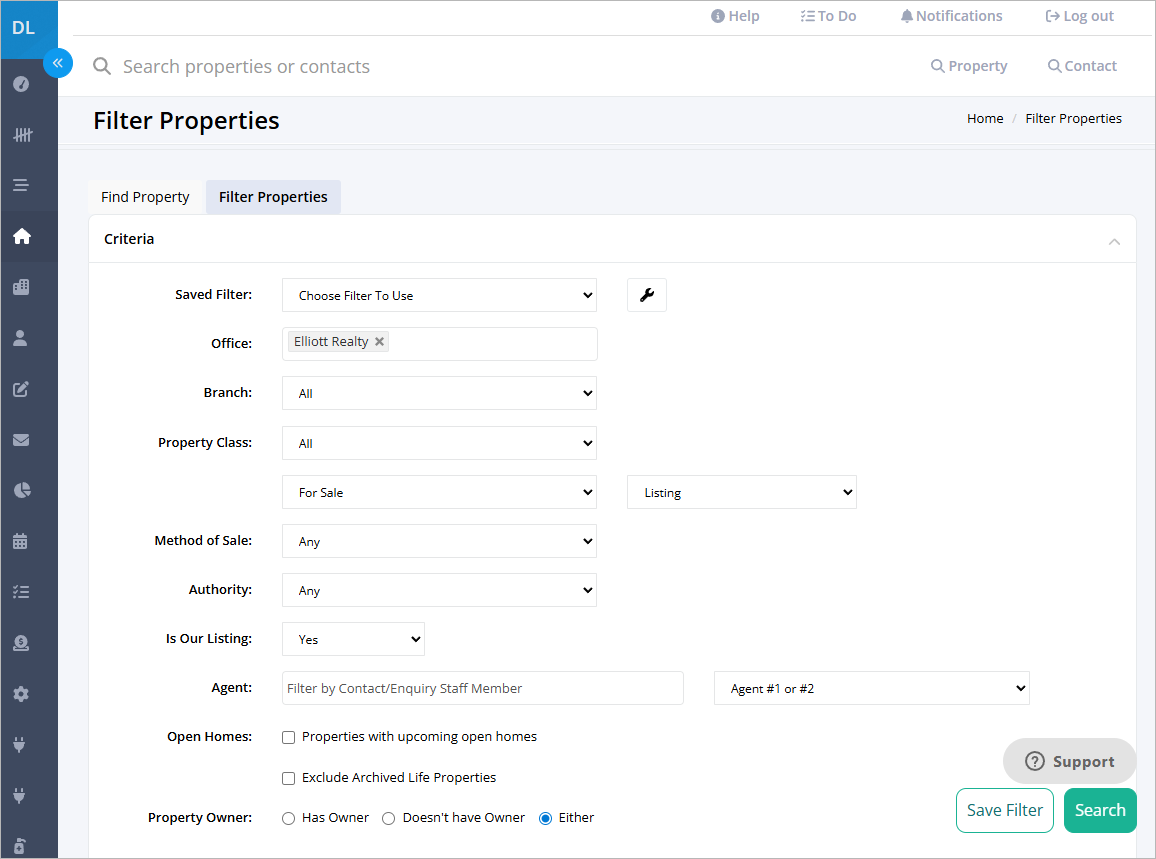Open the Authority dropdown
Viewport: 1156px width, 859px height.
tap(439, 590)
